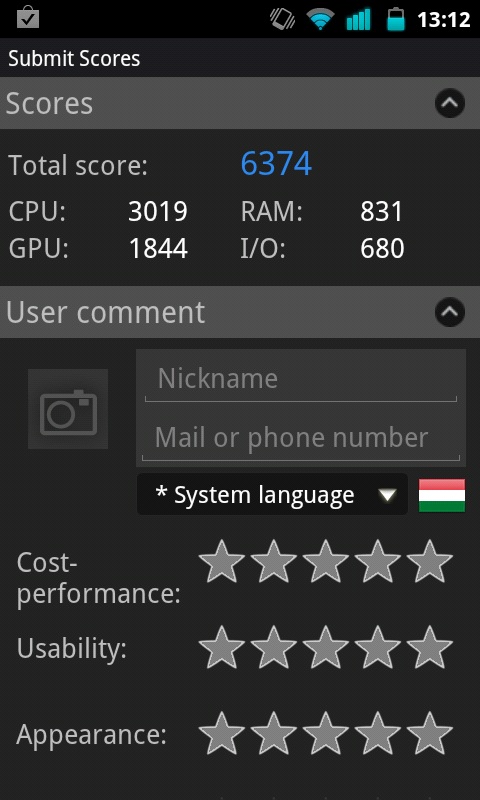The width and height of the screenshot is (480, 800).
Task: Collapse the Scores section chevron
Action: pos(449,103)
